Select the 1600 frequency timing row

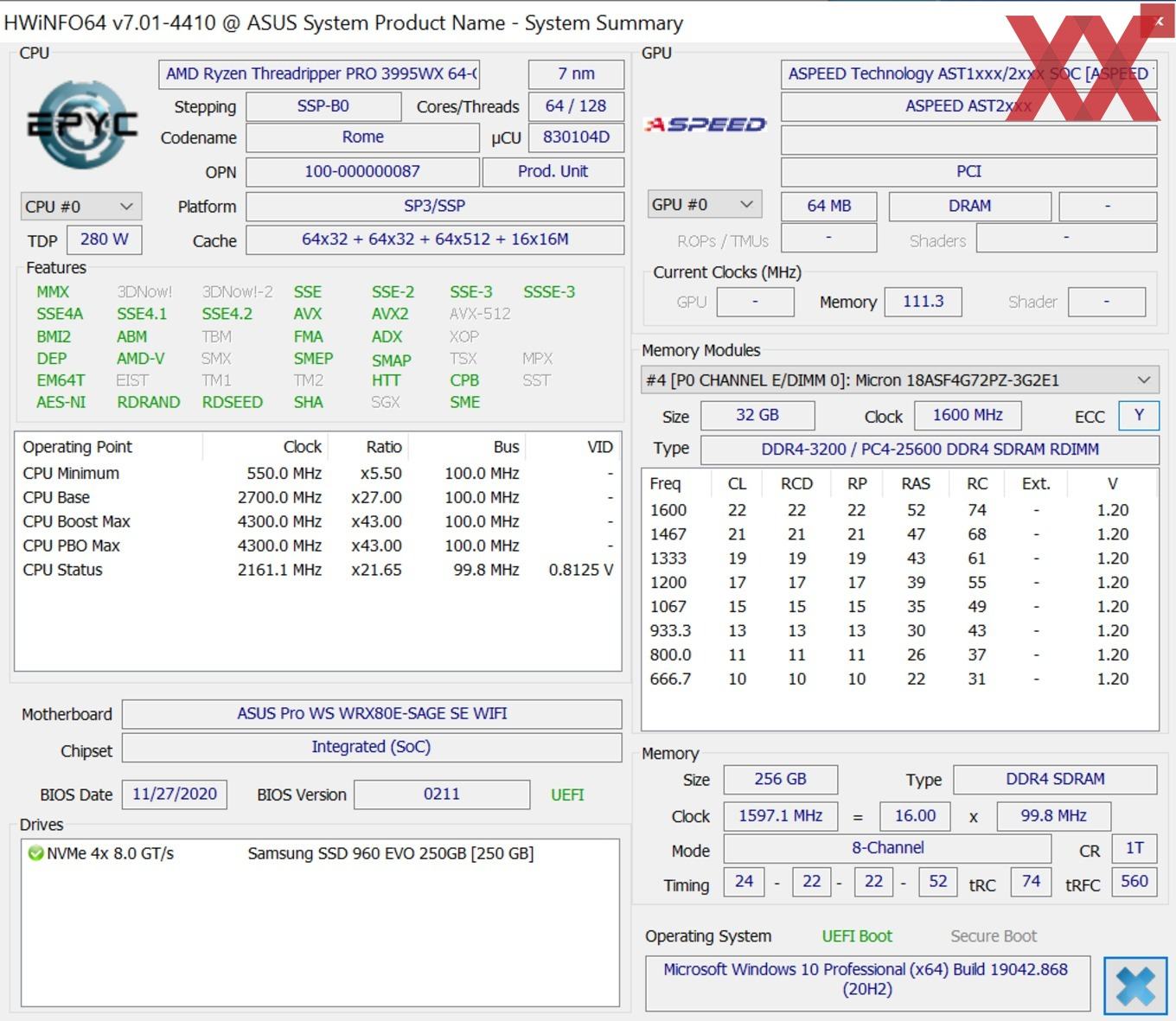[899, 510]
